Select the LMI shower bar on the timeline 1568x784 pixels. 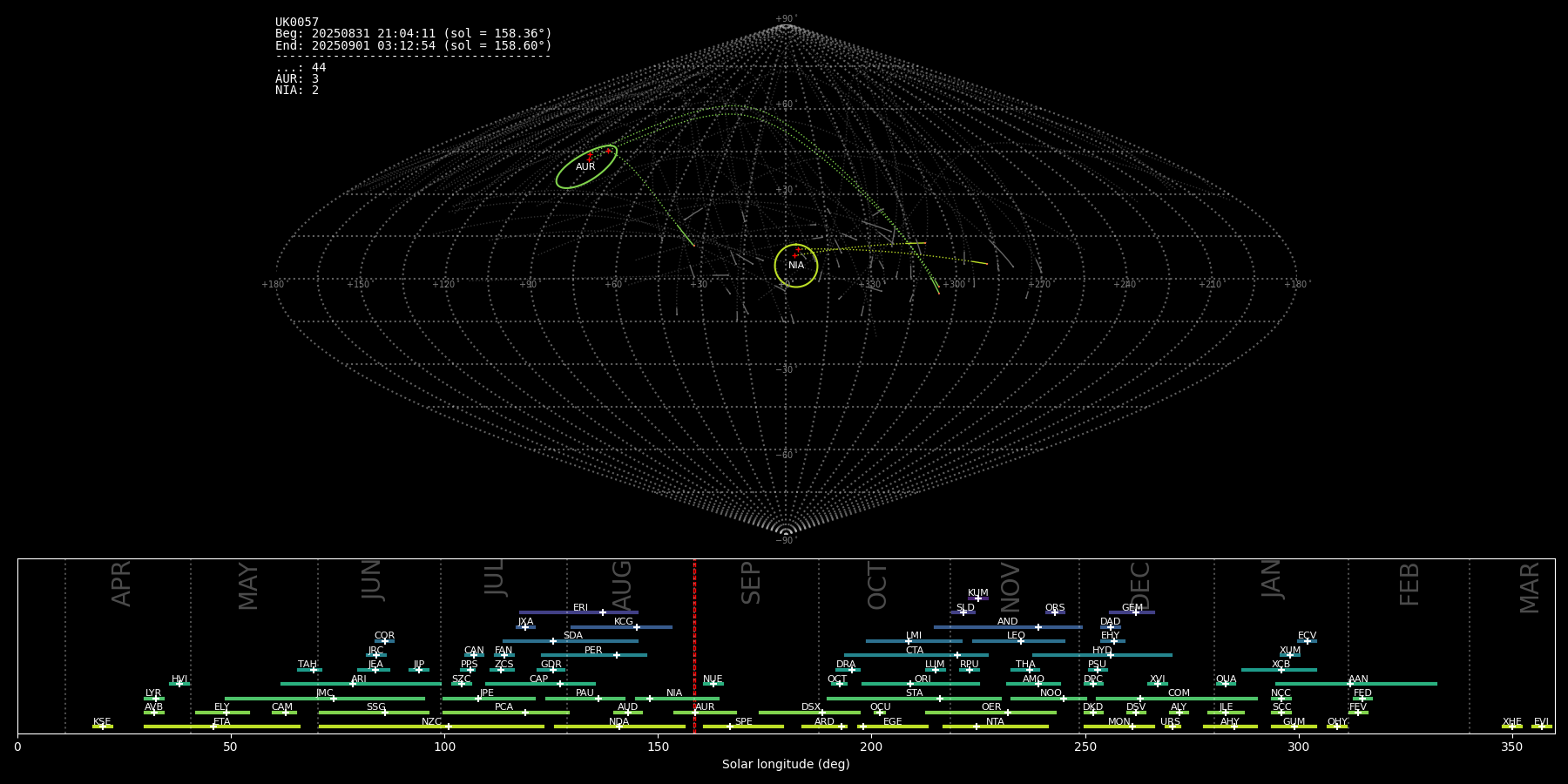[x=914, y=641]
